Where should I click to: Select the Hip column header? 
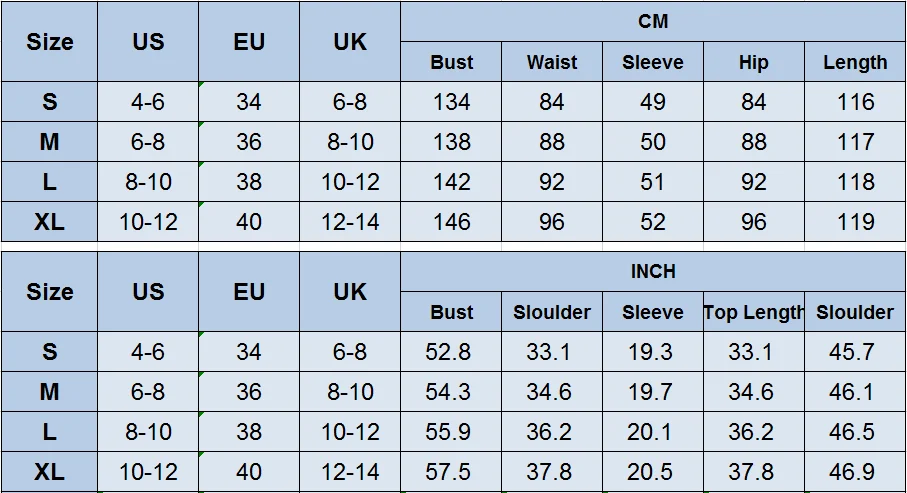coord(753,62)
